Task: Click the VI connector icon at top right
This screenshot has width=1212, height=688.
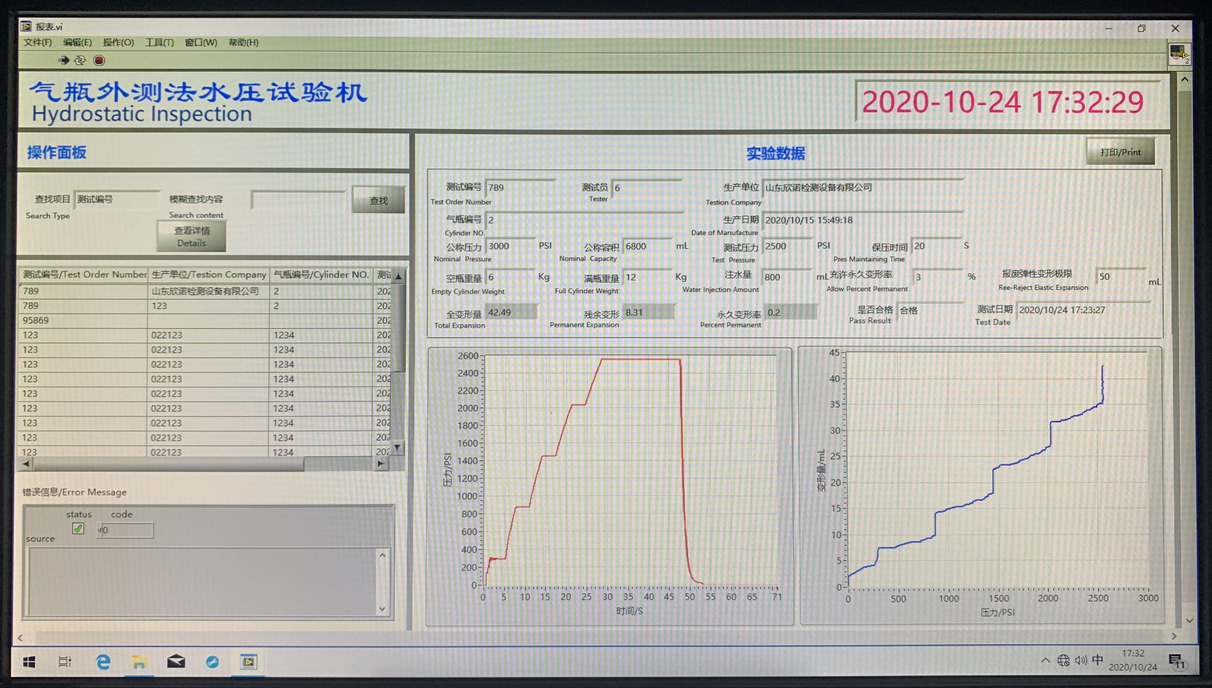Action: [1178, 53]
